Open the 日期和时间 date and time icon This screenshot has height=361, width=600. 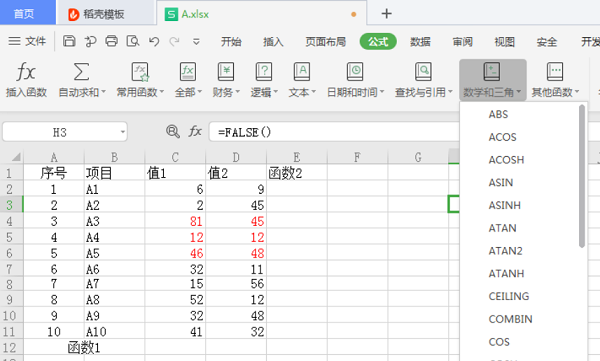(x=355, y=72)
